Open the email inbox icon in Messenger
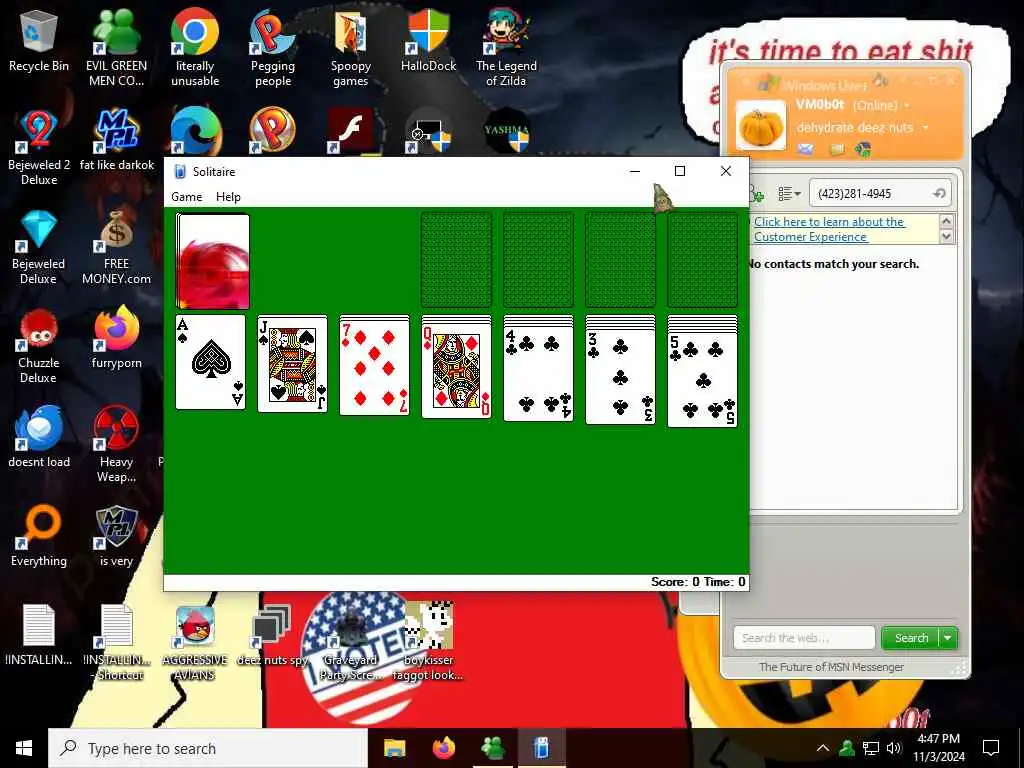 806,150
